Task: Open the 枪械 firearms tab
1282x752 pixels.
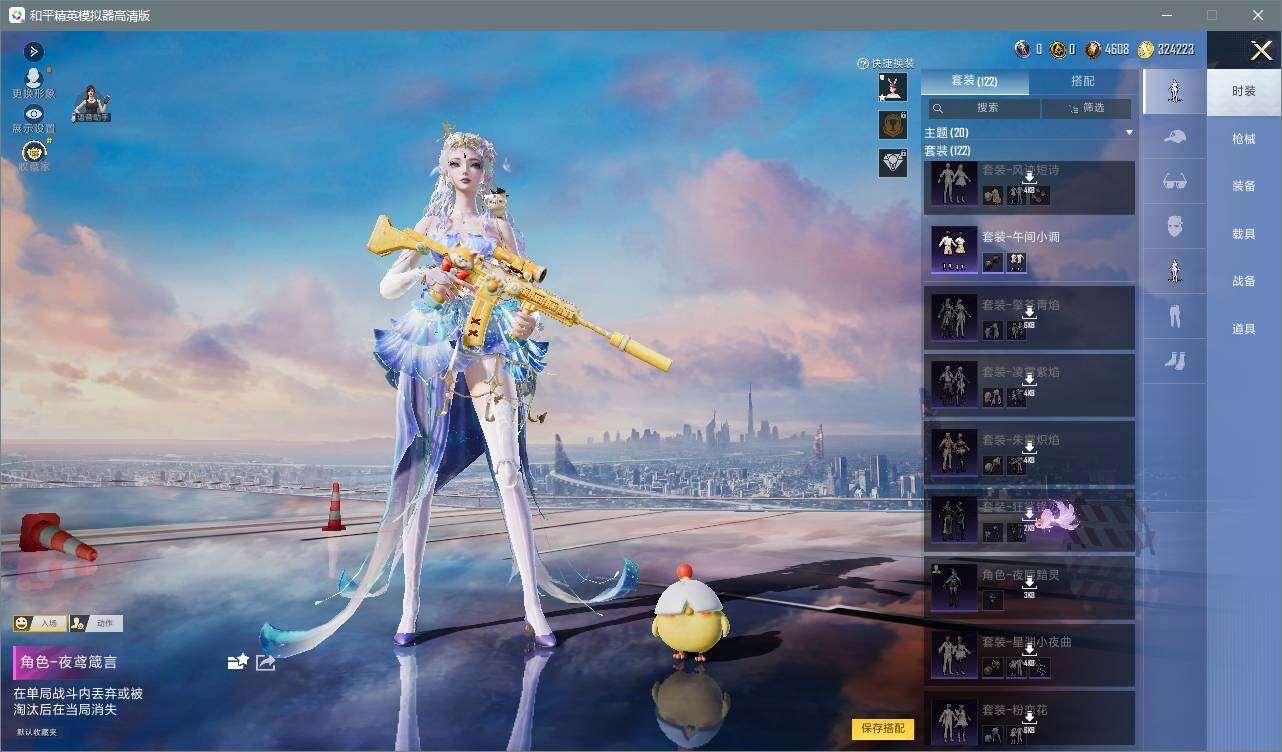Action: [x=1244, y=139]
